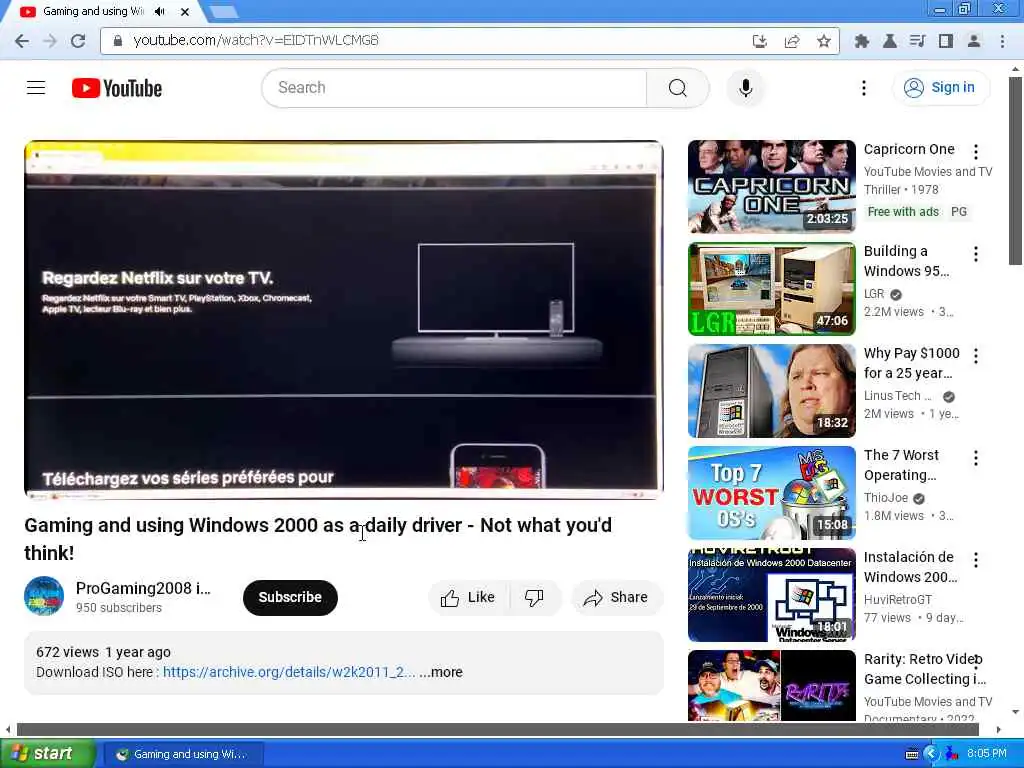The height and width of the screenshot is (768, 1024).
Task: Open options for The 7 Worst Operating video
Action: [x=976, y=458]
